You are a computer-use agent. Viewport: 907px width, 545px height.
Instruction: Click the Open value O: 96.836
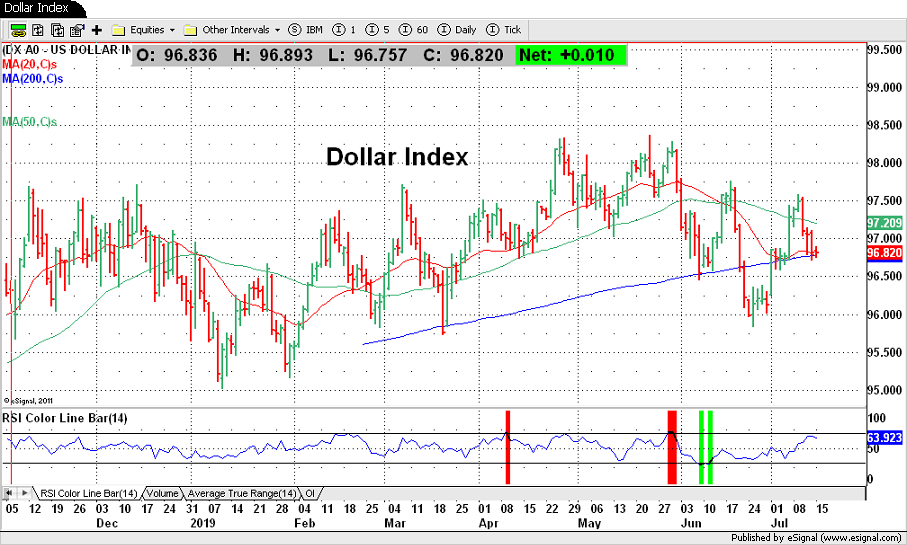177,56
